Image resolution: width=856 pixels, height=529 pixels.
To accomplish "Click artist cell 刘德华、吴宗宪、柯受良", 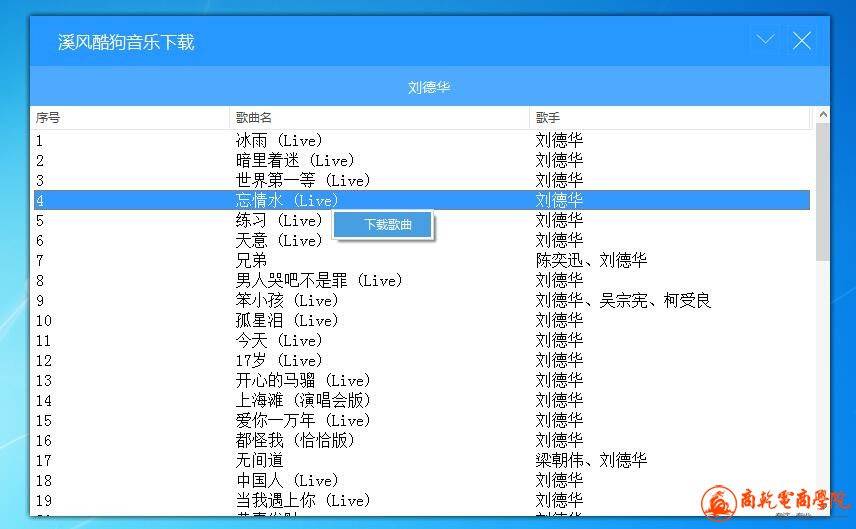I will [x=623, y=301].
